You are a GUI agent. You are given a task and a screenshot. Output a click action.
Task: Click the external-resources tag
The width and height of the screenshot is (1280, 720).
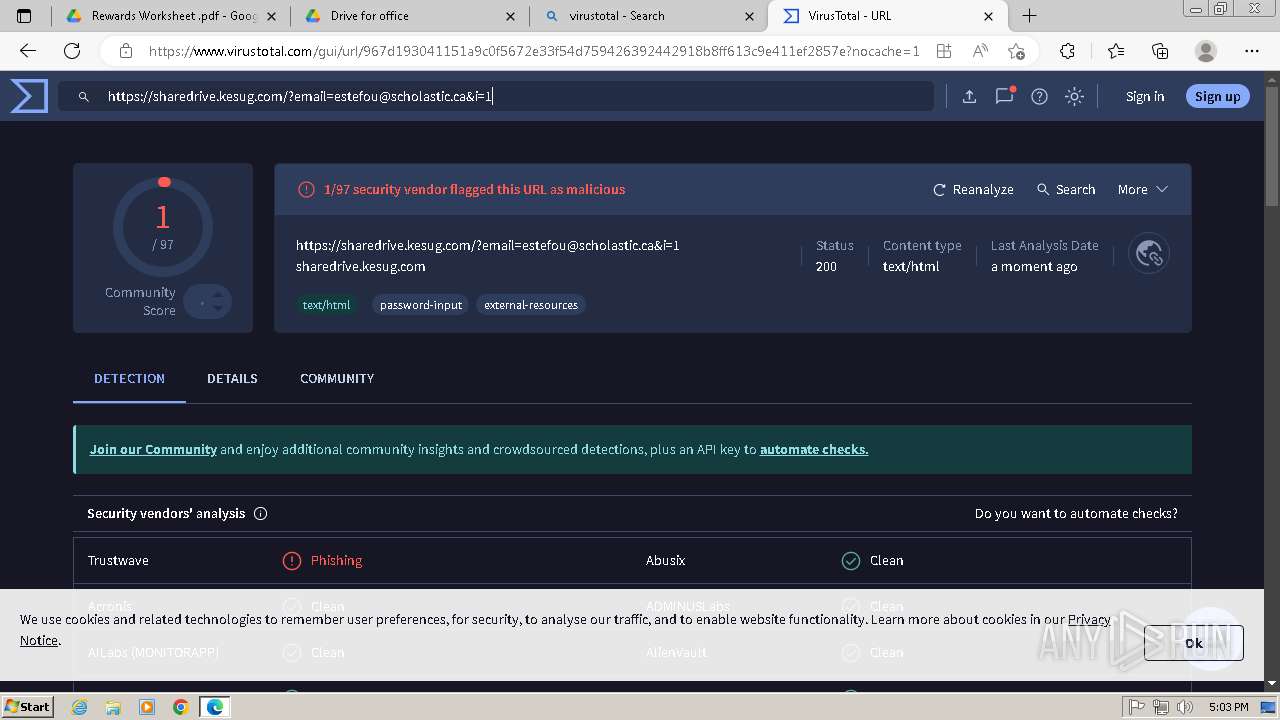(x=531, y=305)
